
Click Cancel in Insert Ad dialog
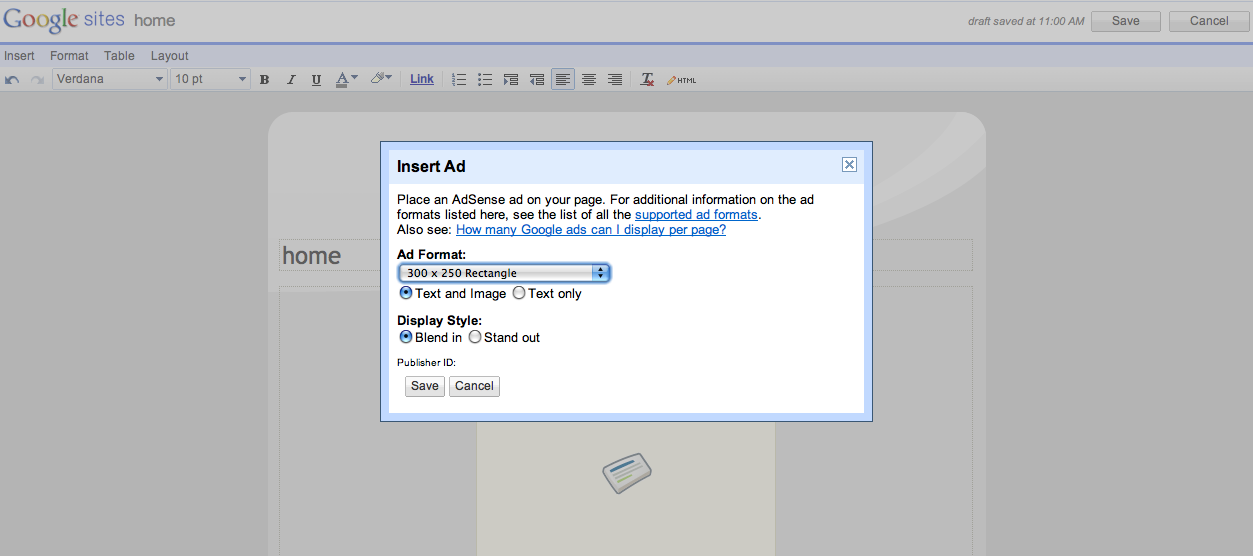point(474,386)
